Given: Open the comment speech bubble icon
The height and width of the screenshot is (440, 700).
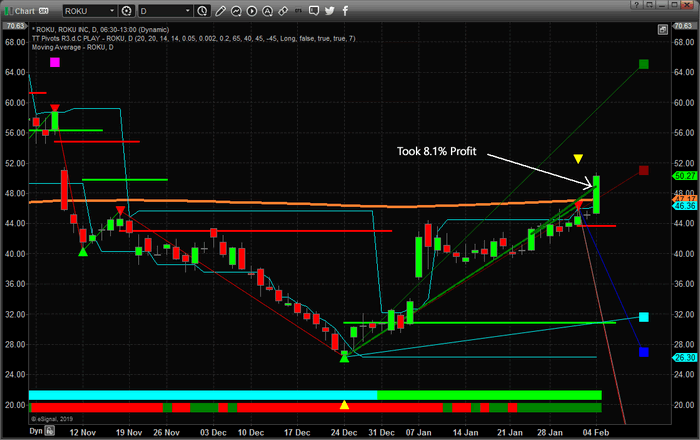Looking at the screenshot, I should [314, 11].
